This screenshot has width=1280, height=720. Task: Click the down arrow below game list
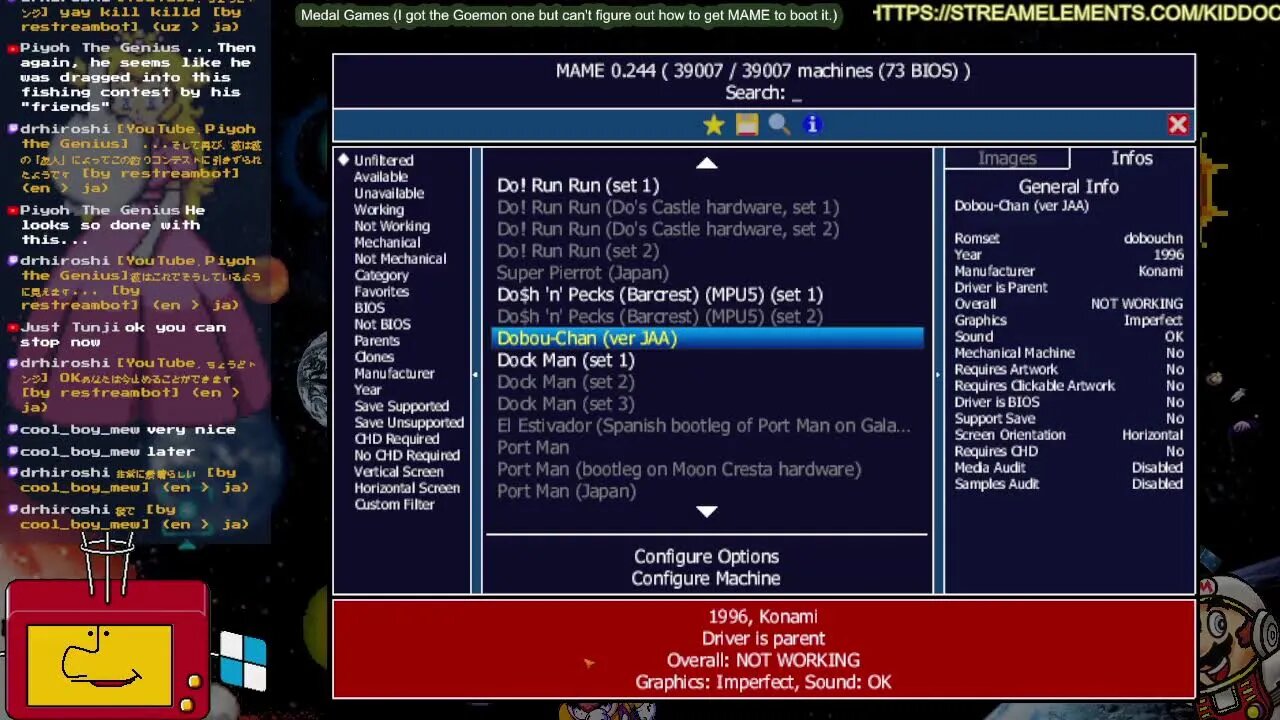[707, 511]
